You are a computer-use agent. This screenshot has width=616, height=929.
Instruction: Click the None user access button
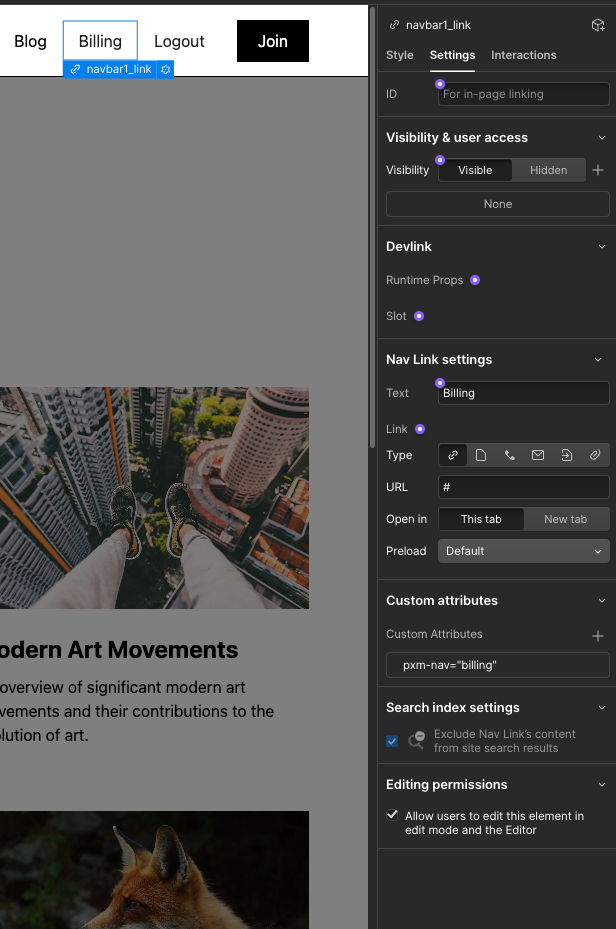click(498, 204)
